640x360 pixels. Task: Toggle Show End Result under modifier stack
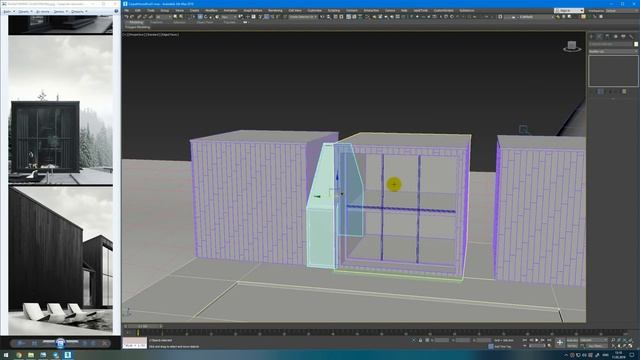click(600, 92)
